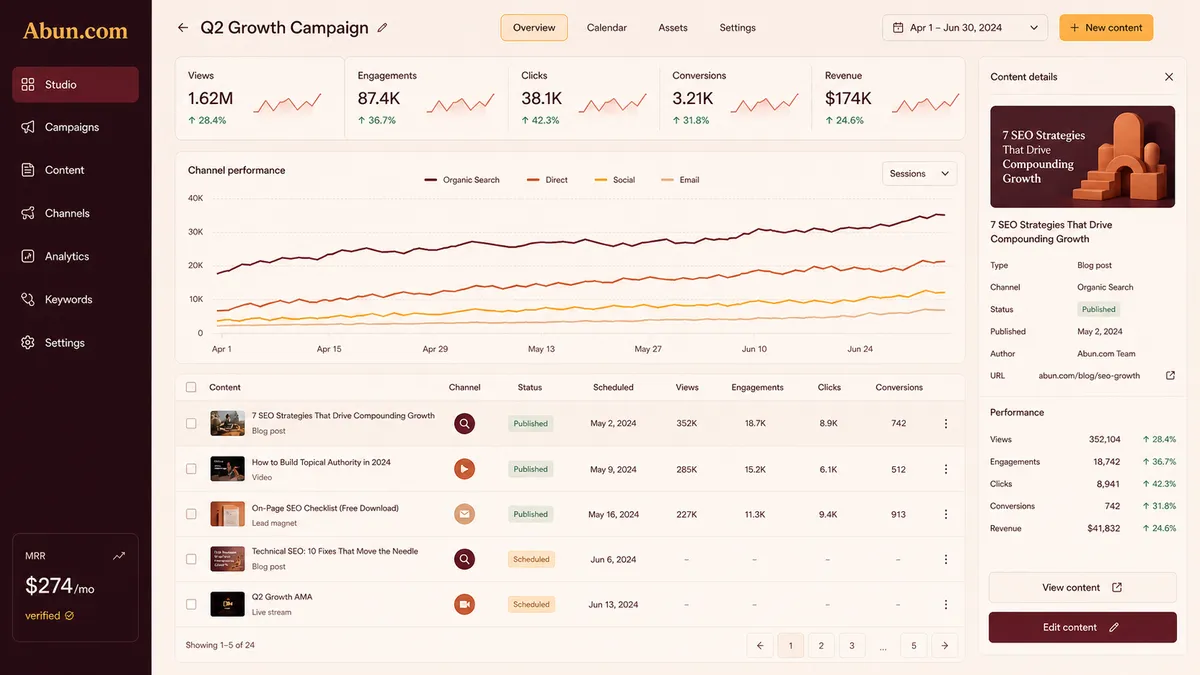Click the MRR trend arrow icon
Screen dimensions: 1200x675
(119, 555)
